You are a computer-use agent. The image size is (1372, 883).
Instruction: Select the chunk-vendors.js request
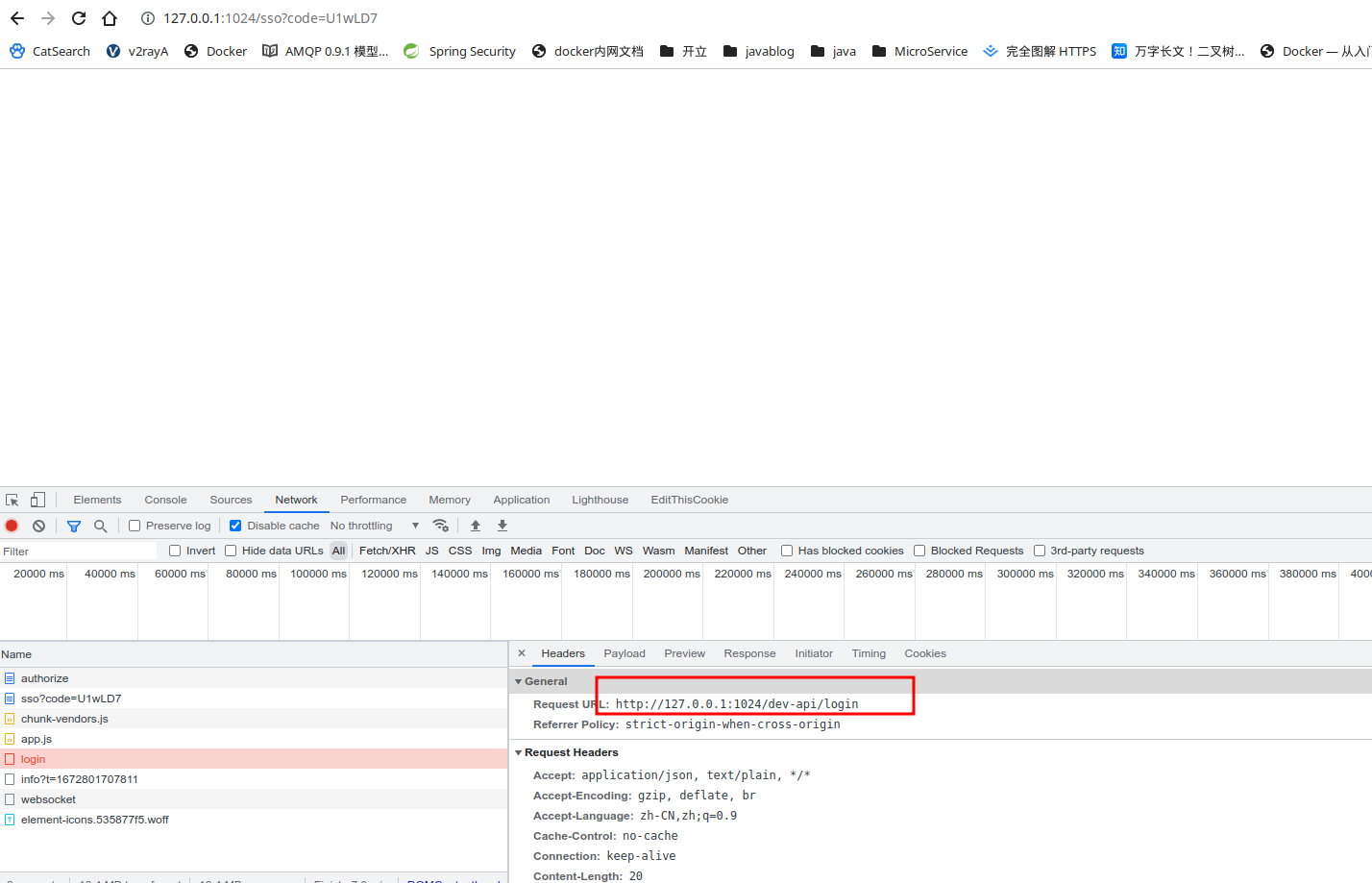(x=254, y=719)
